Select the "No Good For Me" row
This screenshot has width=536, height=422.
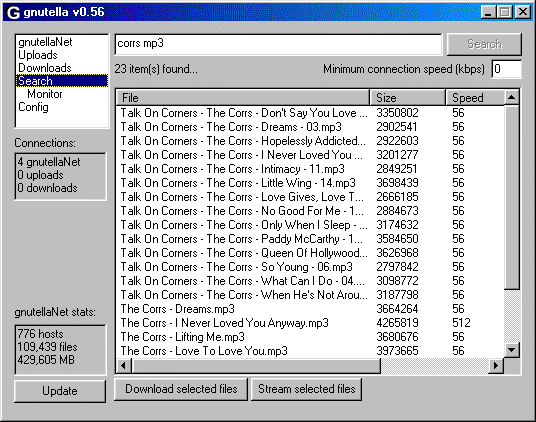[310, 211]
